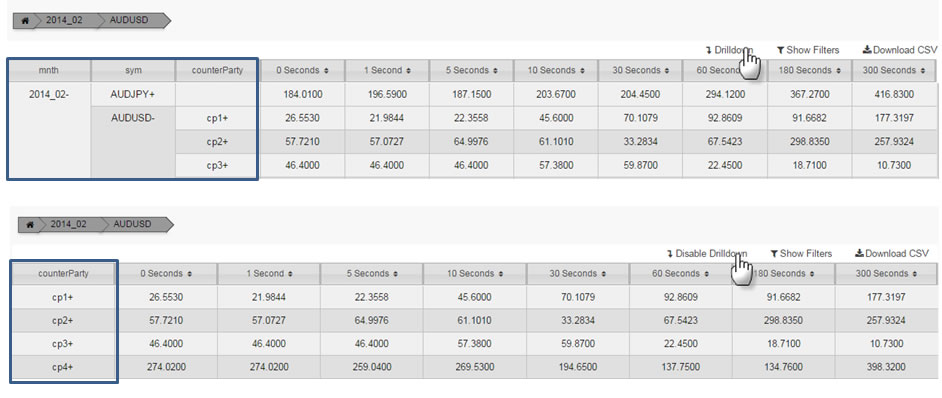Enable Drilldown on the upper table
The height and width of the screenshot is (398, 942).
pos(729,50)
